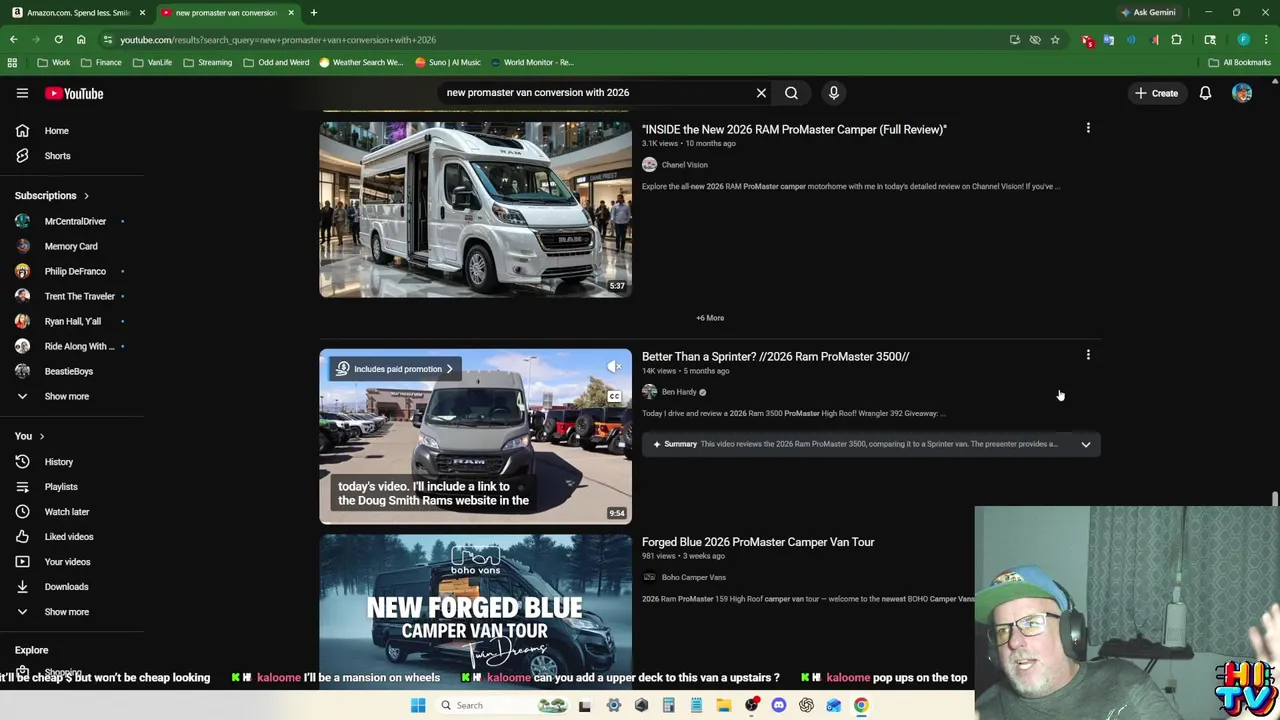Open Ryan Hall, Y'all channel
This screenshot has height=720, width=1280.
[x=72, y=321]
